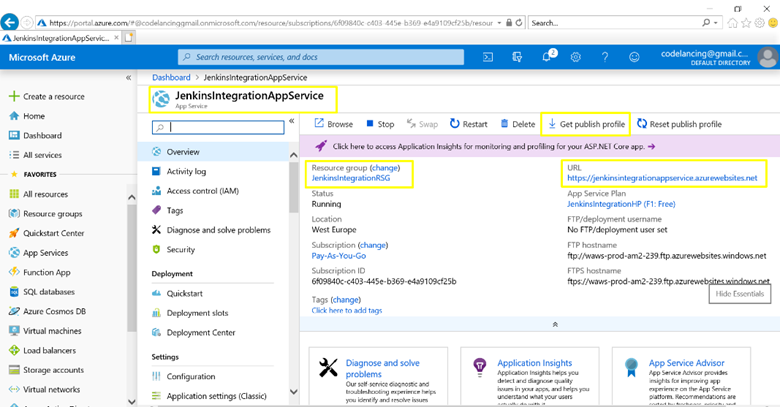Open Dashboard in the left sidebar
Image resolution: width=780 pixels, height=407 pixels.
tap(35, 135)
